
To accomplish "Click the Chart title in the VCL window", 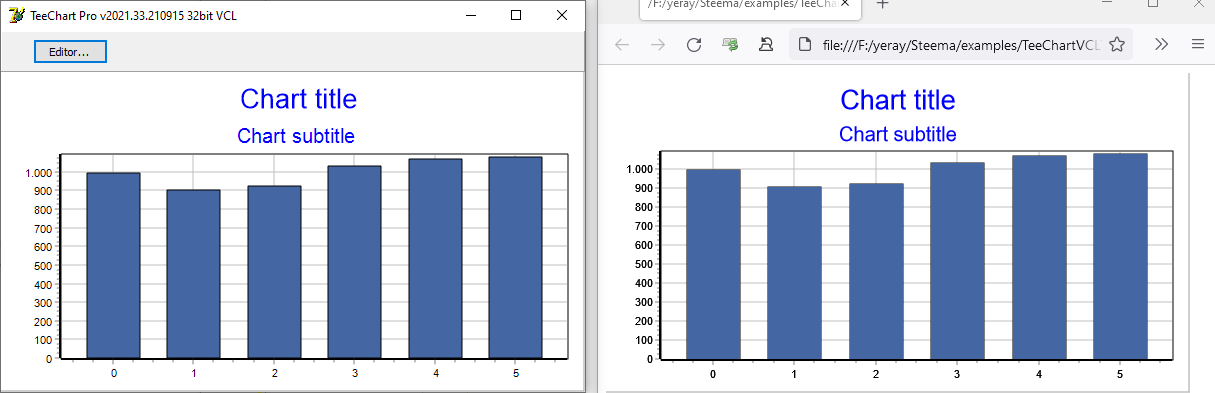I will click(x=298, y=99).
